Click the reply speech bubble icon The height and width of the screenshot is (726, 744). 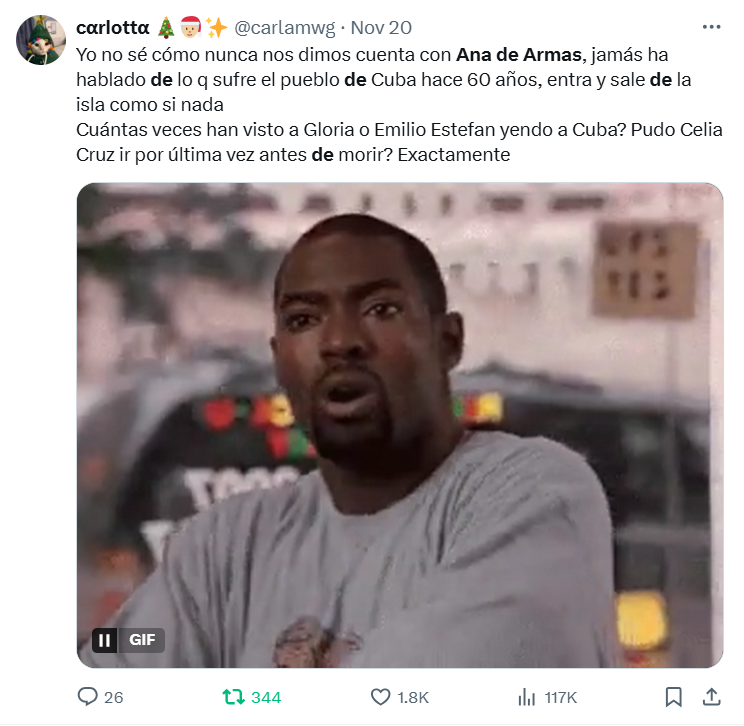tap(87, 697)
